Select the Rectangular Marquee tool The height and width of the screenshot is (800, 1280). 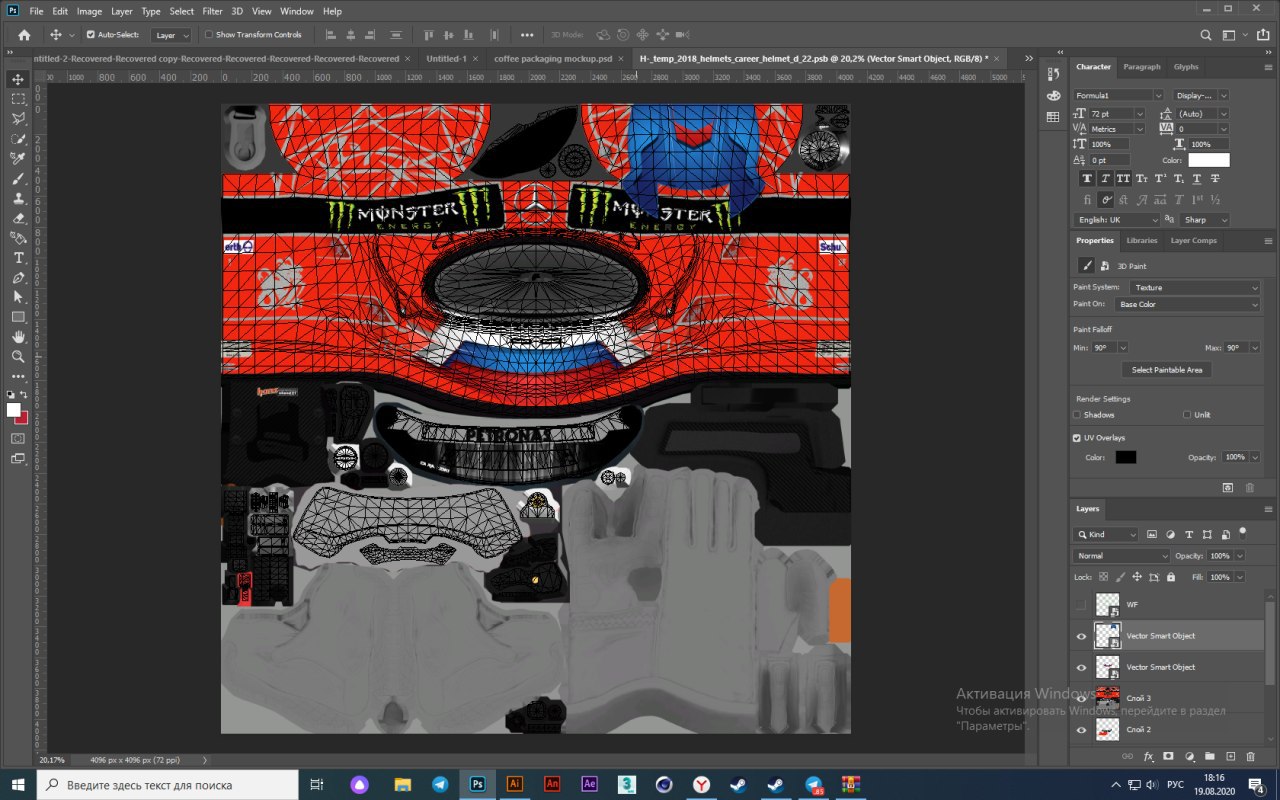pos(18,99)
